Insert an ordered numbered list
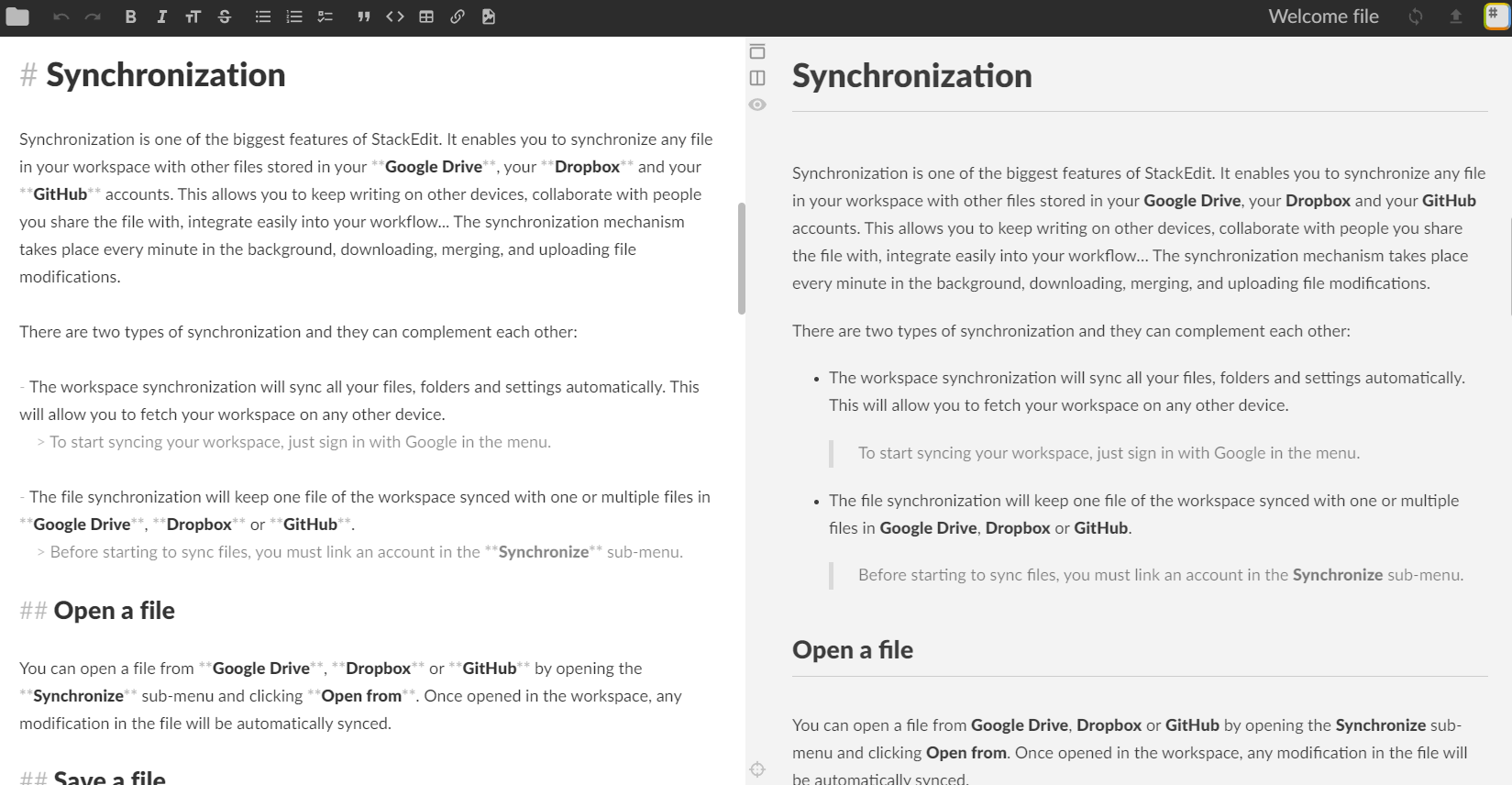 tap(294, 17)
